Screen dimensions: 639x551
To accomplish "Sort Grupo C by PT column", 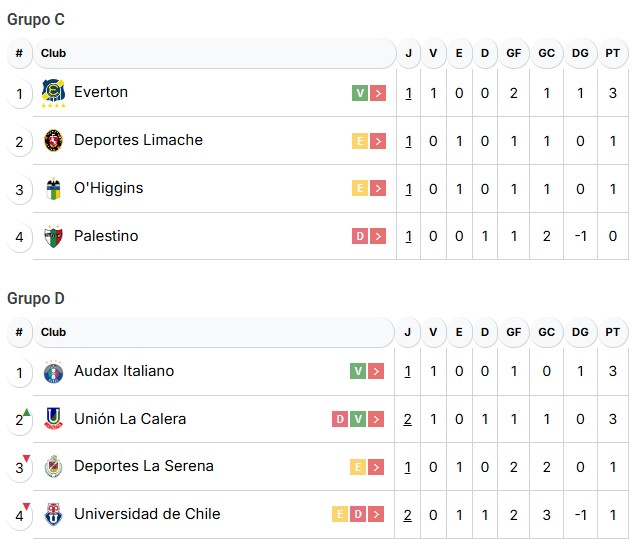I will [x=613, y=53].
